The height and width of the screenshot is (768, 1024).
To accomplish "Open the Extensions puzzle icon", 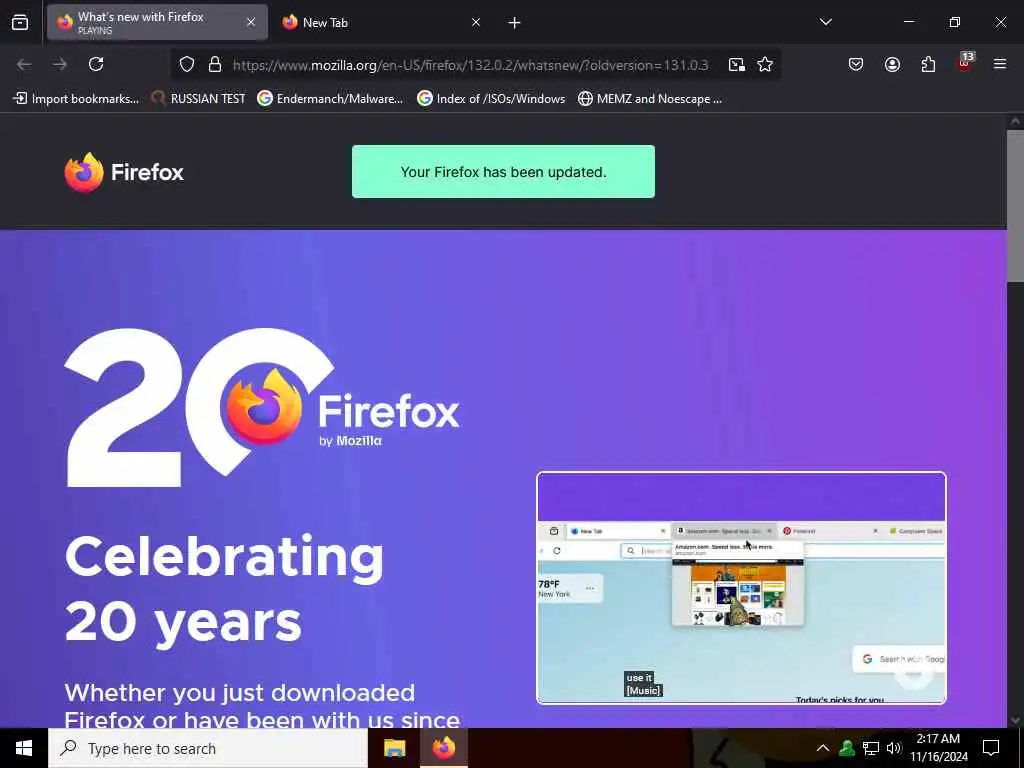I will [x=928, y=64].
